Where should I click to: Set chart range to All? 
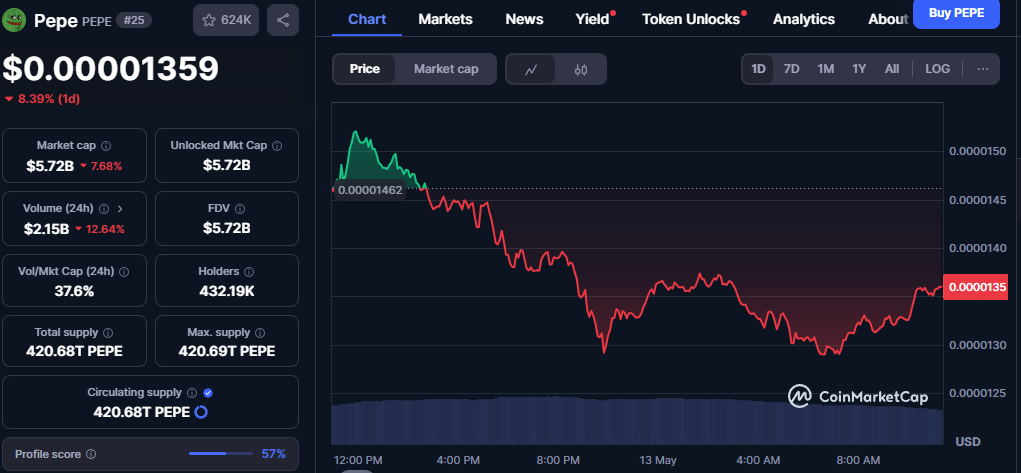coord(892,69)
